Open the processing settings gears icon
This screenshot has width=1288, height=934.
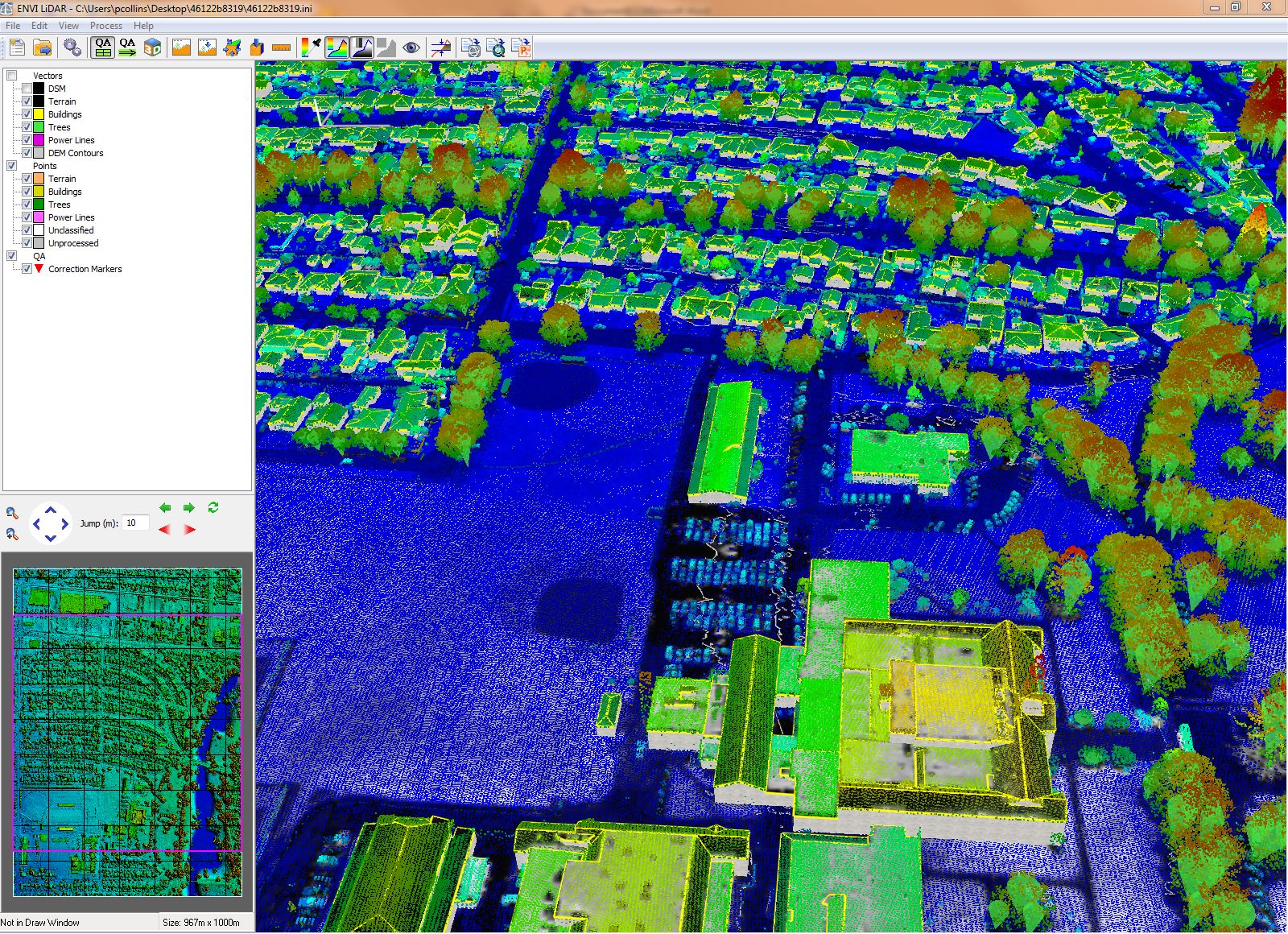tap(72, 47)
